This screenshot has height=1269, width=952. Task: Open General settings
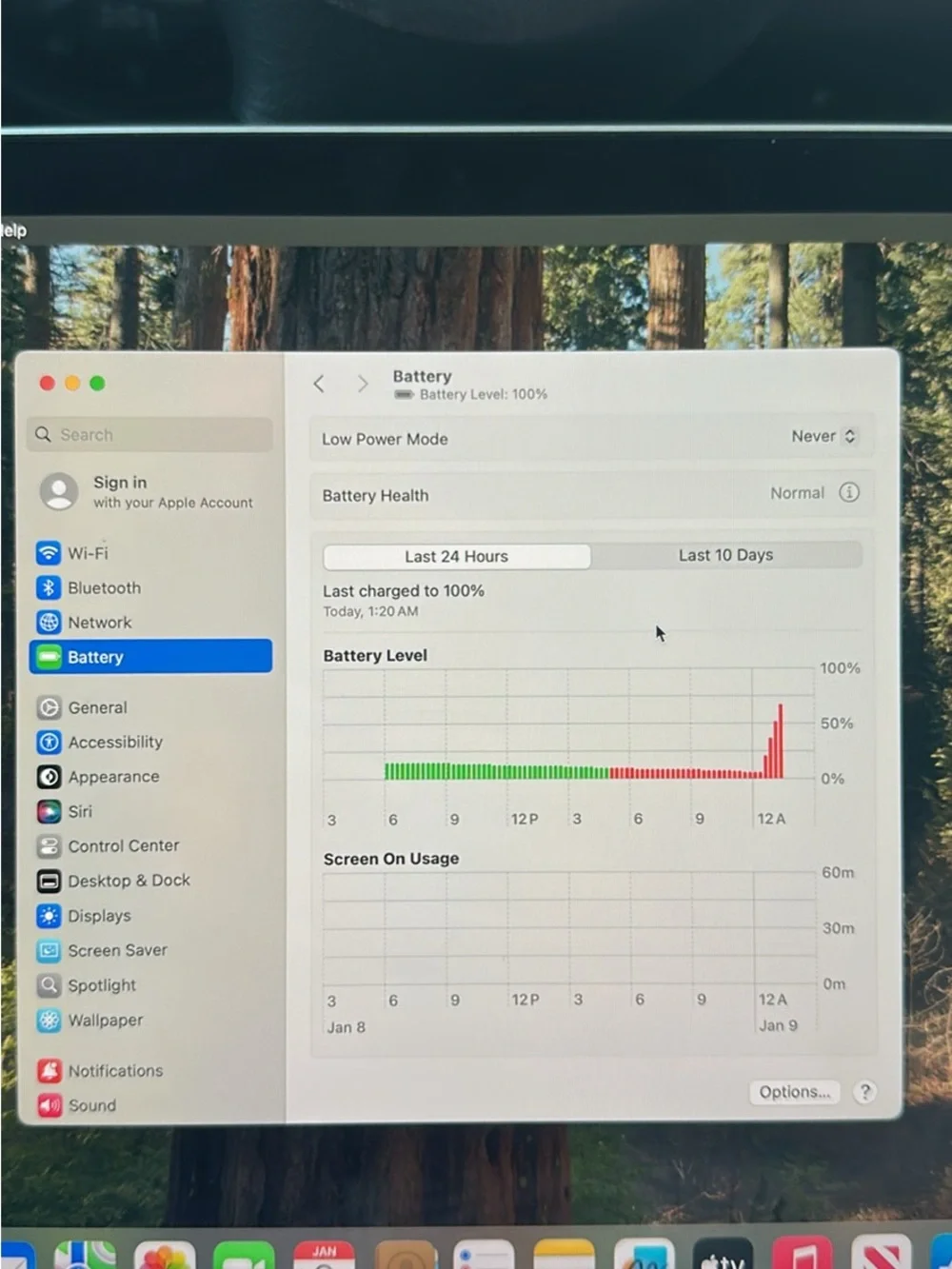(96, 707)
